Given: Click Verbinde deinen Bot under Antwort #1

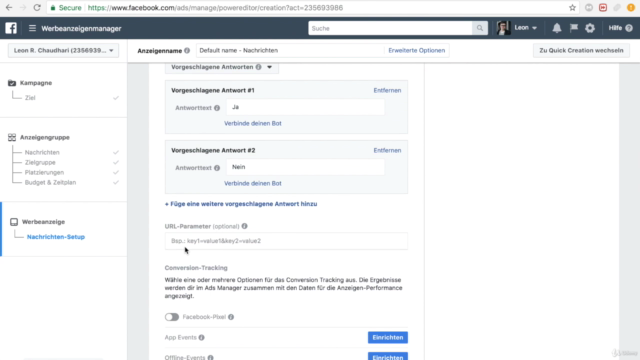Looking at the screenshot, I should click(x=253, y=123).
